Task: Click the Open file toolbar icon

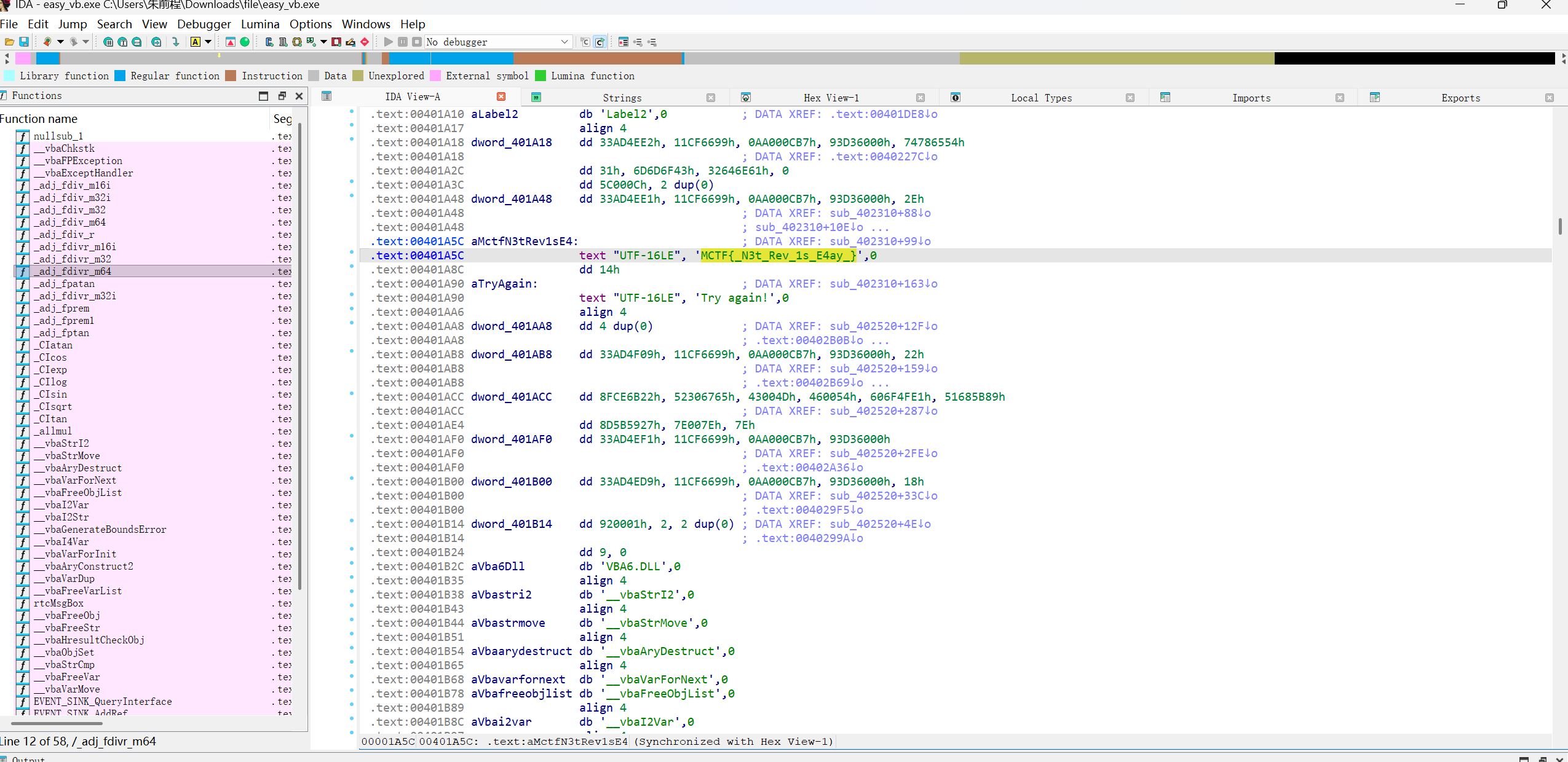Action: click(9, 42)
